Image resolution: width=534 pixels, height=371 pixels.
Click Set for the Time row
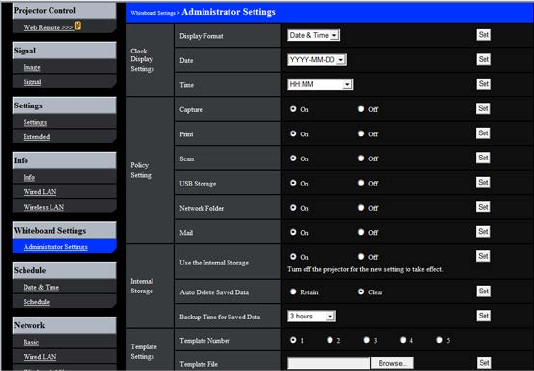484,84
